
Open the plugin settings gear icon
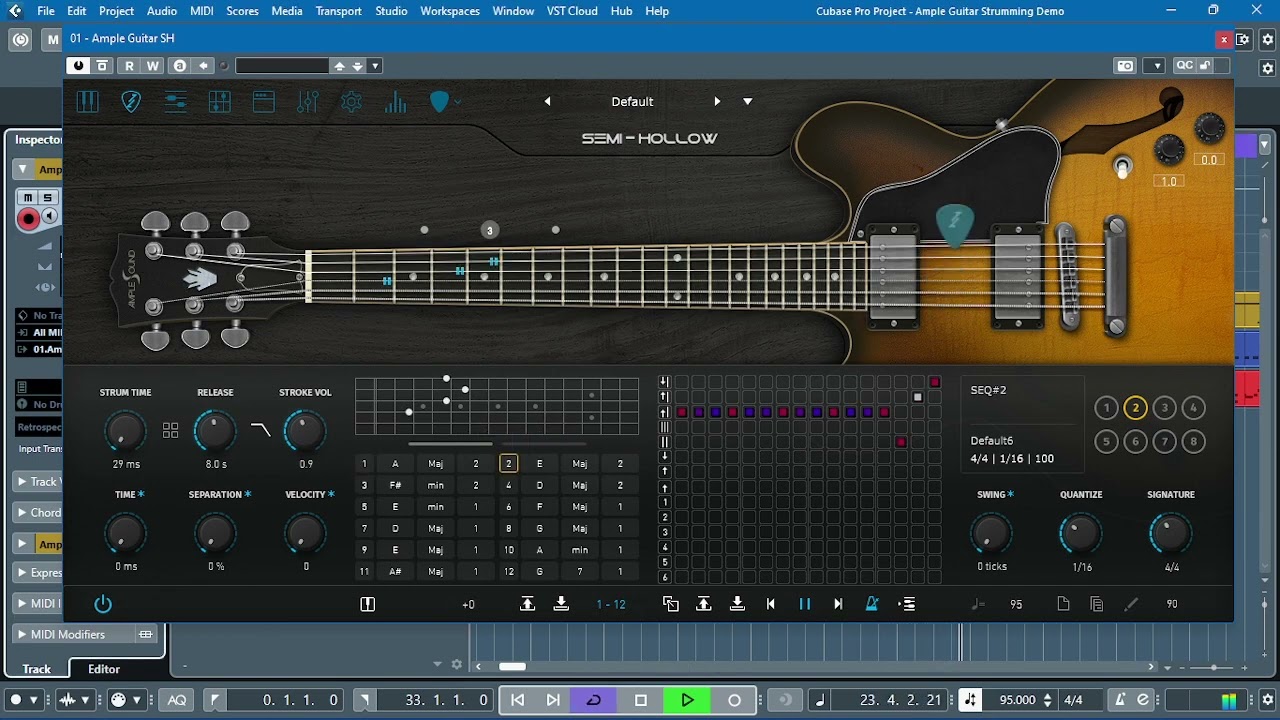tap(350, 101)
